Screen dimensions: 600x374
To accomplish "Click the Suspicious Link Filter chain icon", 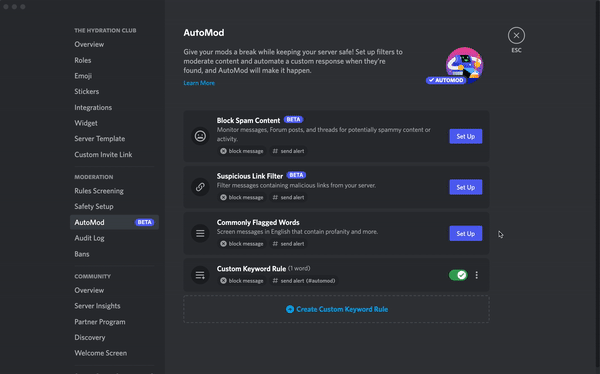I will point(200,187).
